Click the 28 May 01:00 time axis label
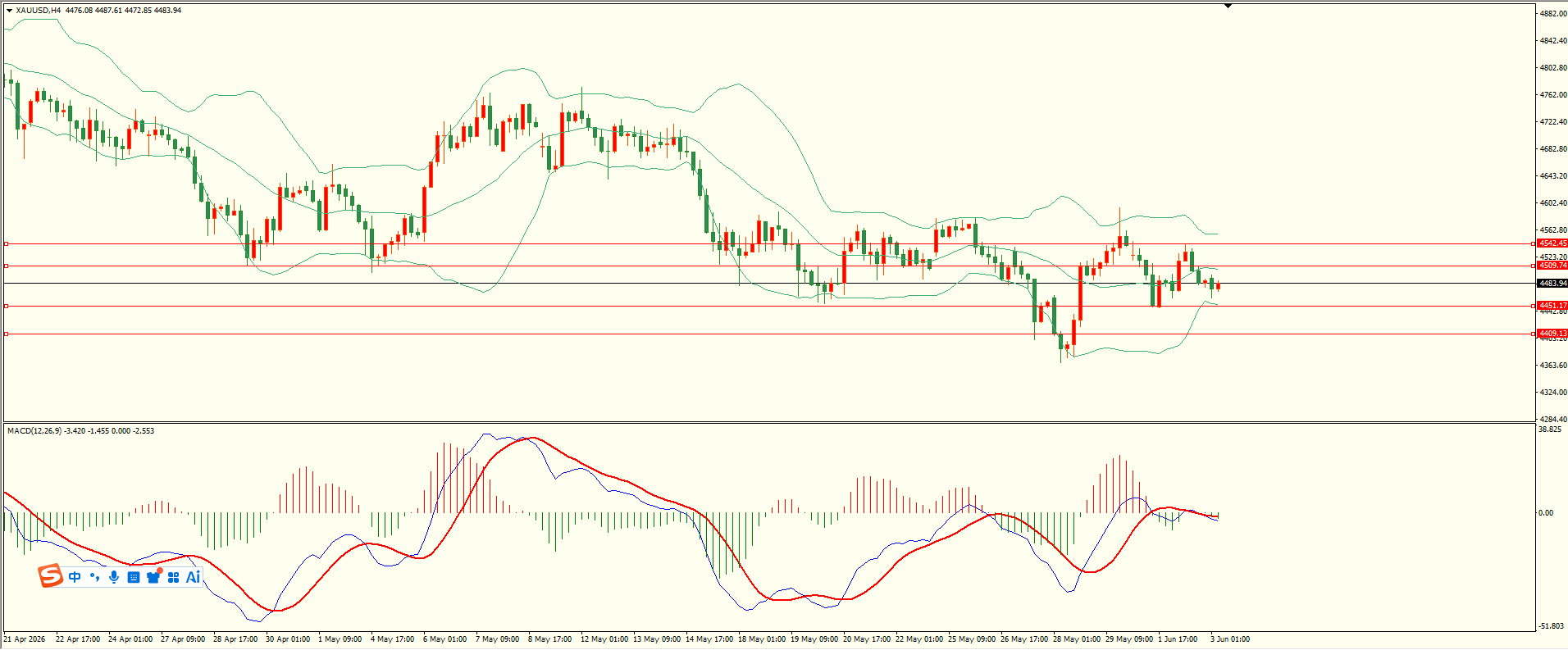 1077,639
